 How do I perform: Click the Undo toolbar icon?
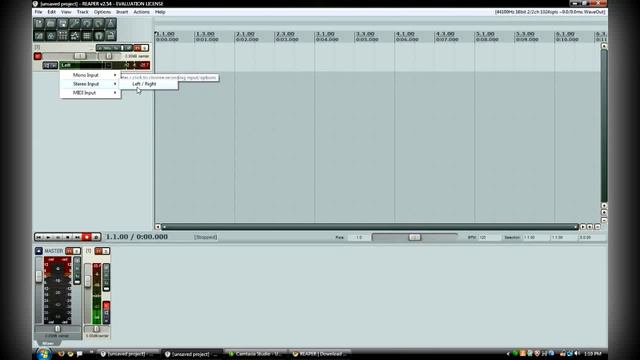click(87, 24)
